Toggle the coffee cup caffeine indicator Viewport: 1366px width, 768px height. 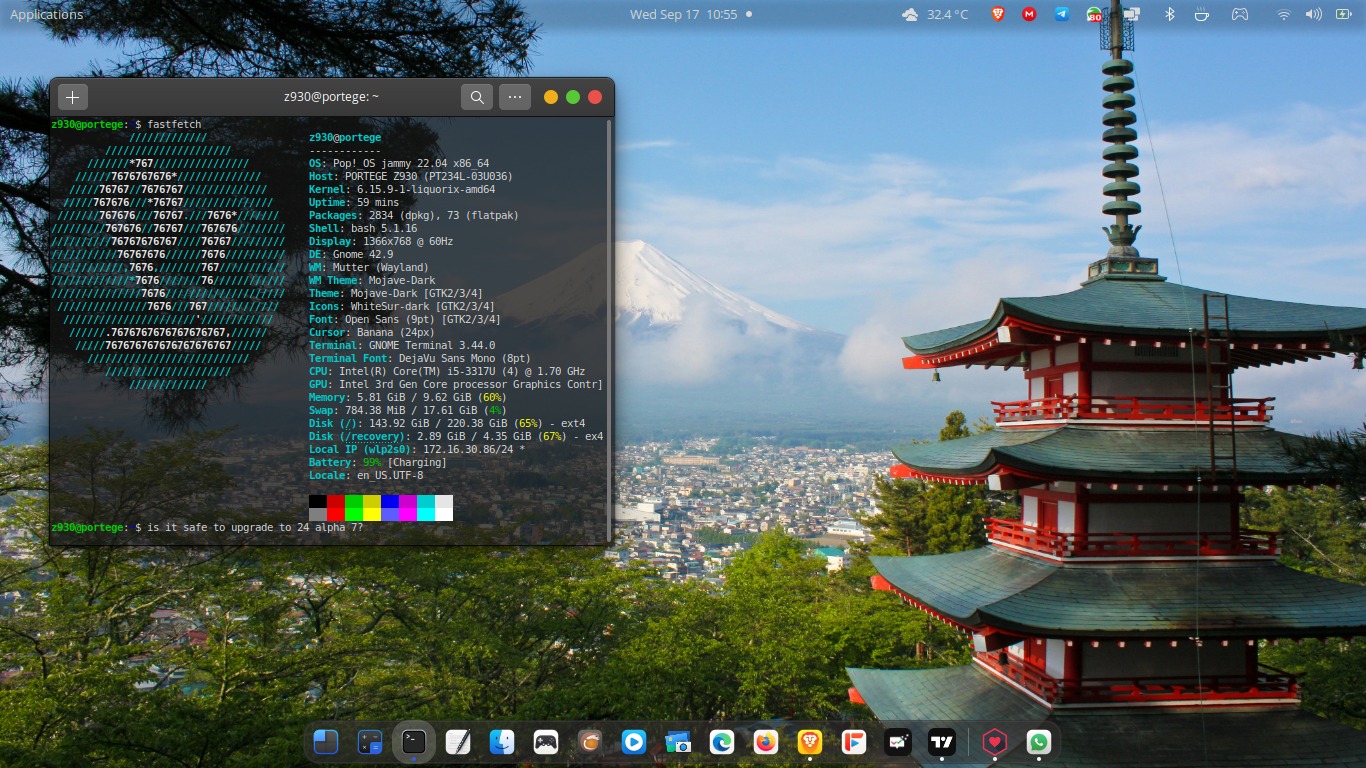point(1202,14)
